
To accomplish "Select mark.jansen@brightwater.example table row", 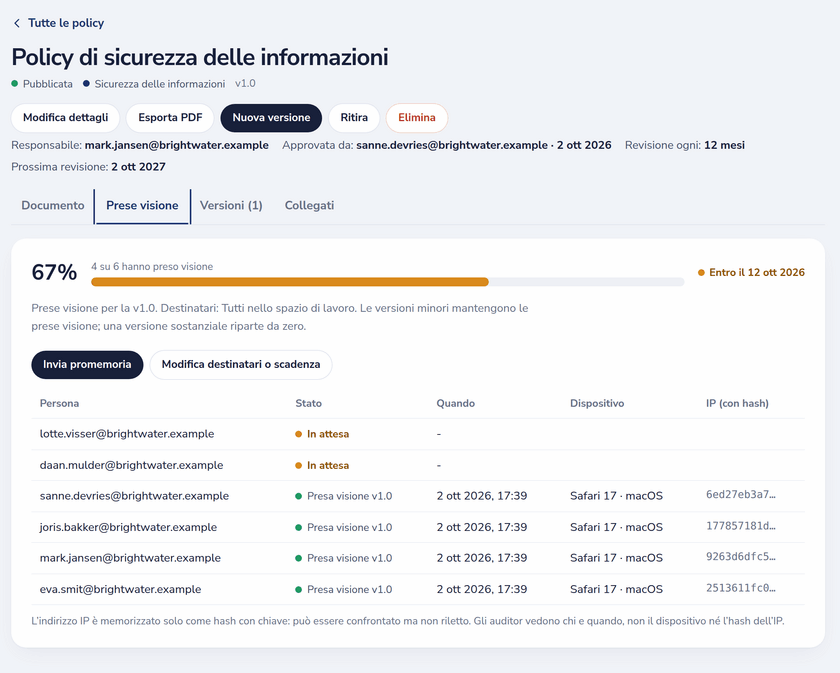I will click(418, 558).
